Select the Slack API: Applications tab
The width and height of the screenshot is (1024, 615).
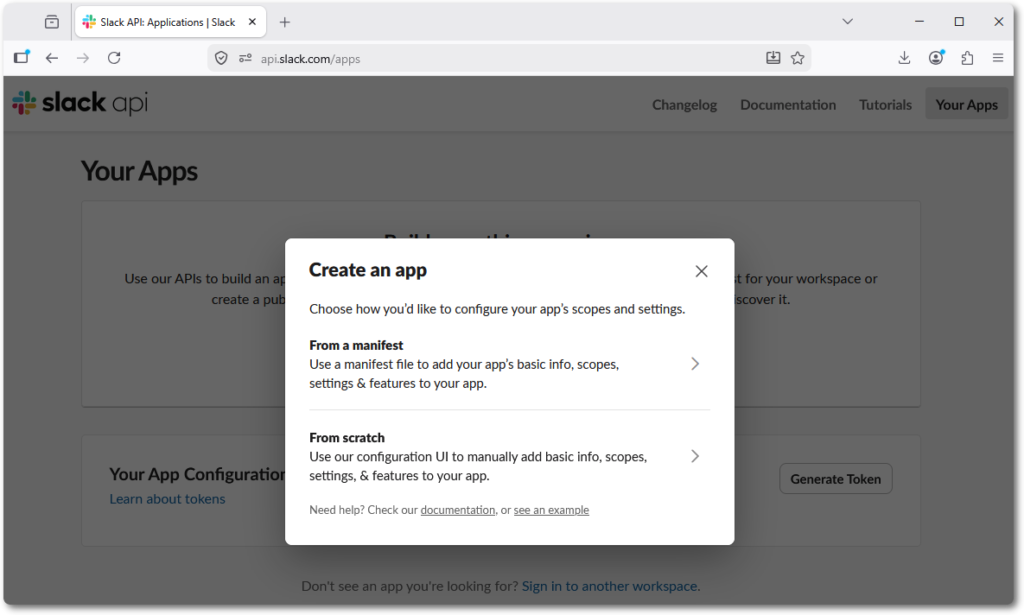click(170, 22)
